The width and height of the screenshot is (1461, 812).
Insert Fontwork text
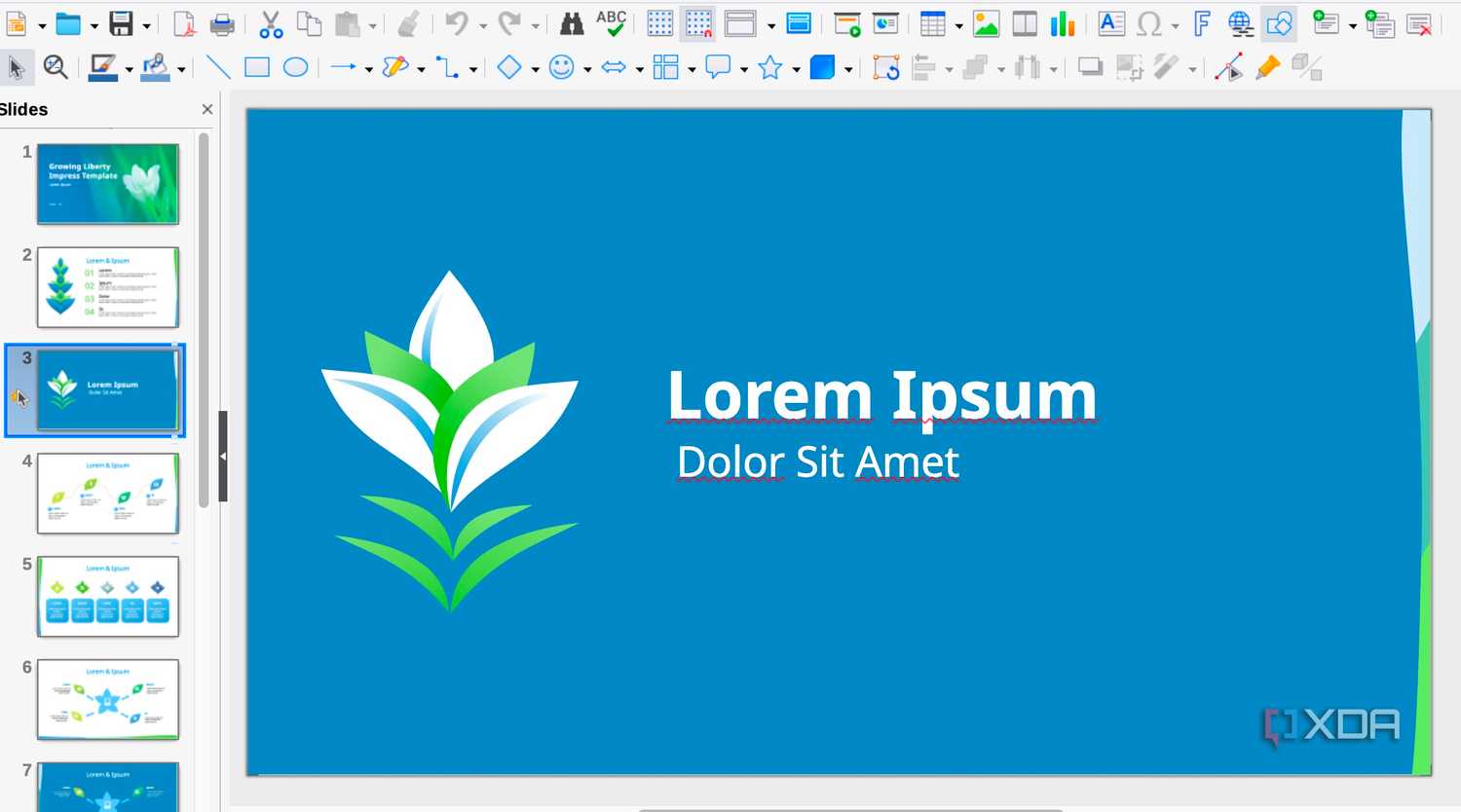1202,23
